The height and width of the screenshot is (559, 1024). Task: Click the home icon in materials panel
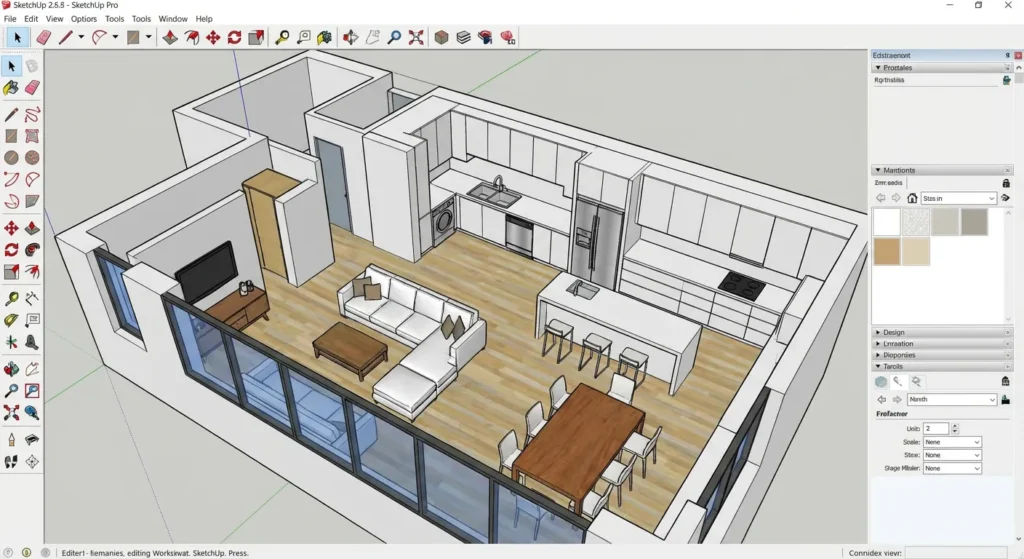coord(912,198)
